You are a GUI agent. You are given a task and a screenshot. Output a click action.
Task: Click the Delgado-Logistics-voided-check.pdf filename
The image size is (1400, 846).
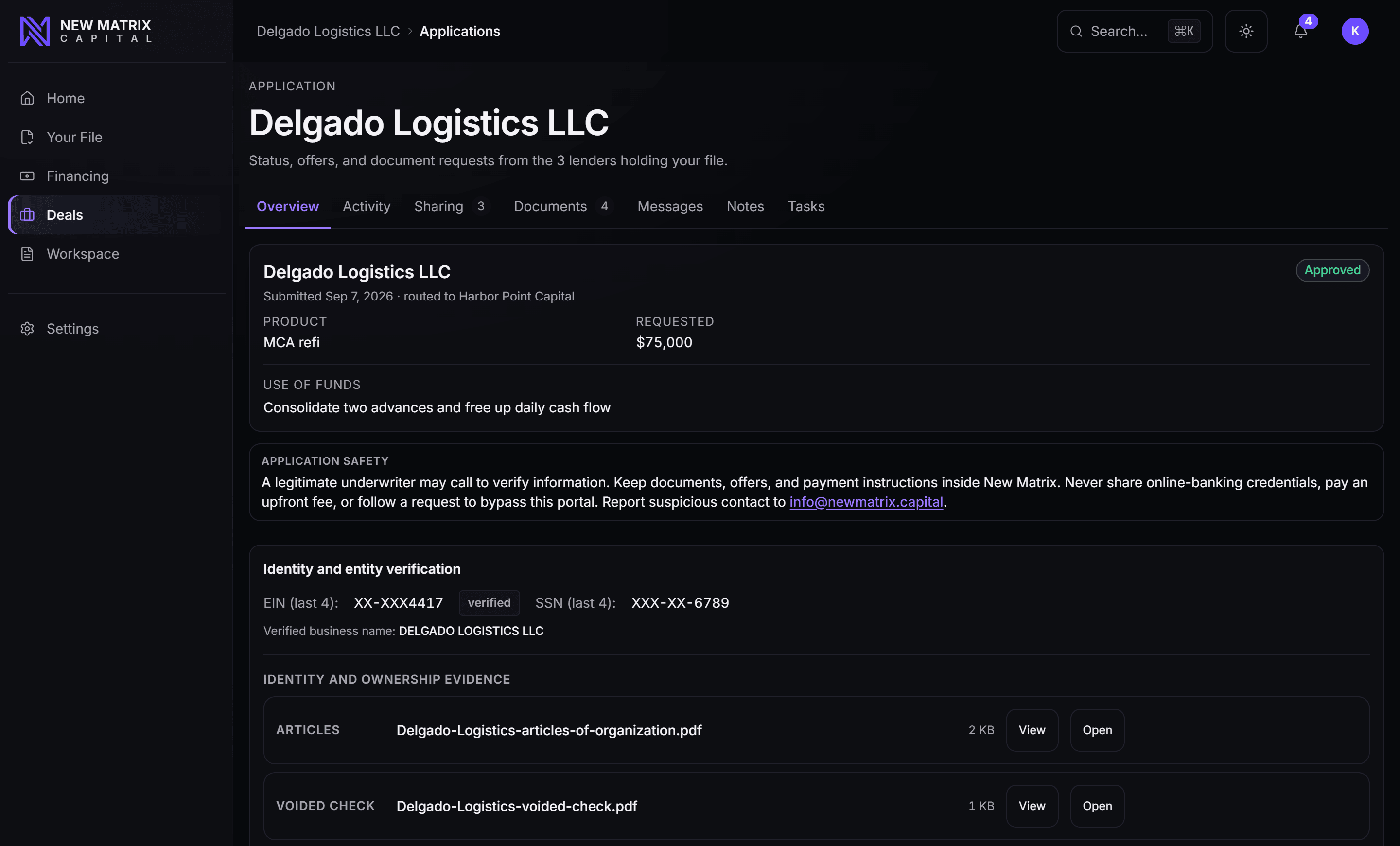pos(516,806)
